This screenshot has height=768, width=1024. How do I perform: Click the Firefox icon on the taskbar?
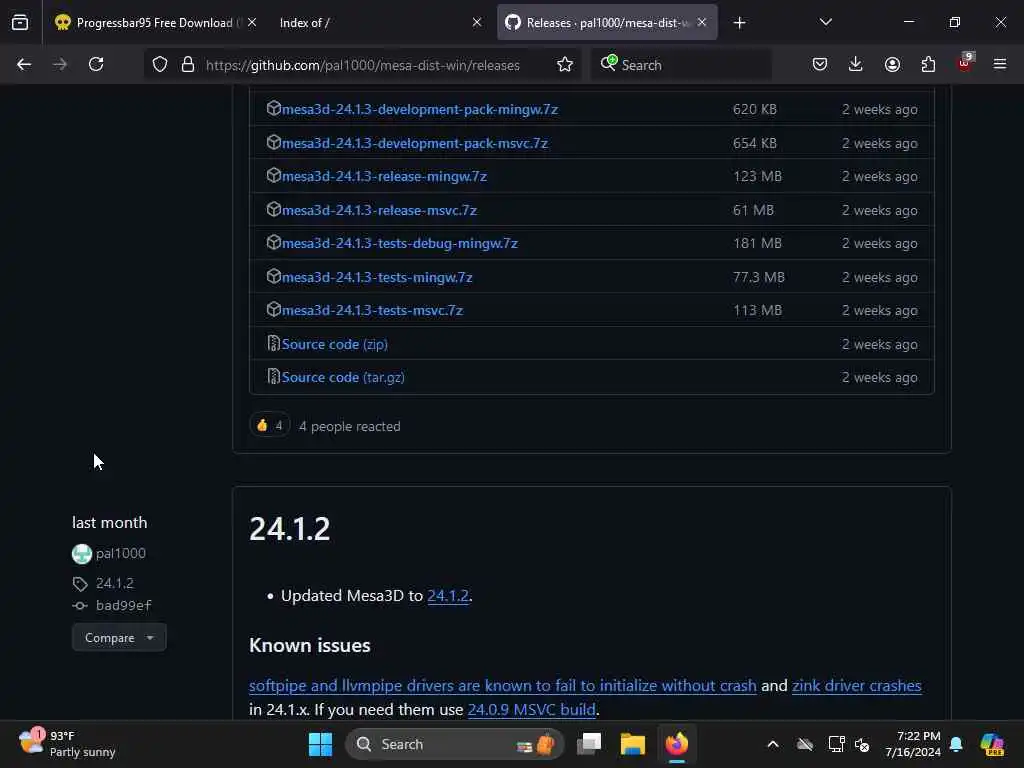(677, 744)
